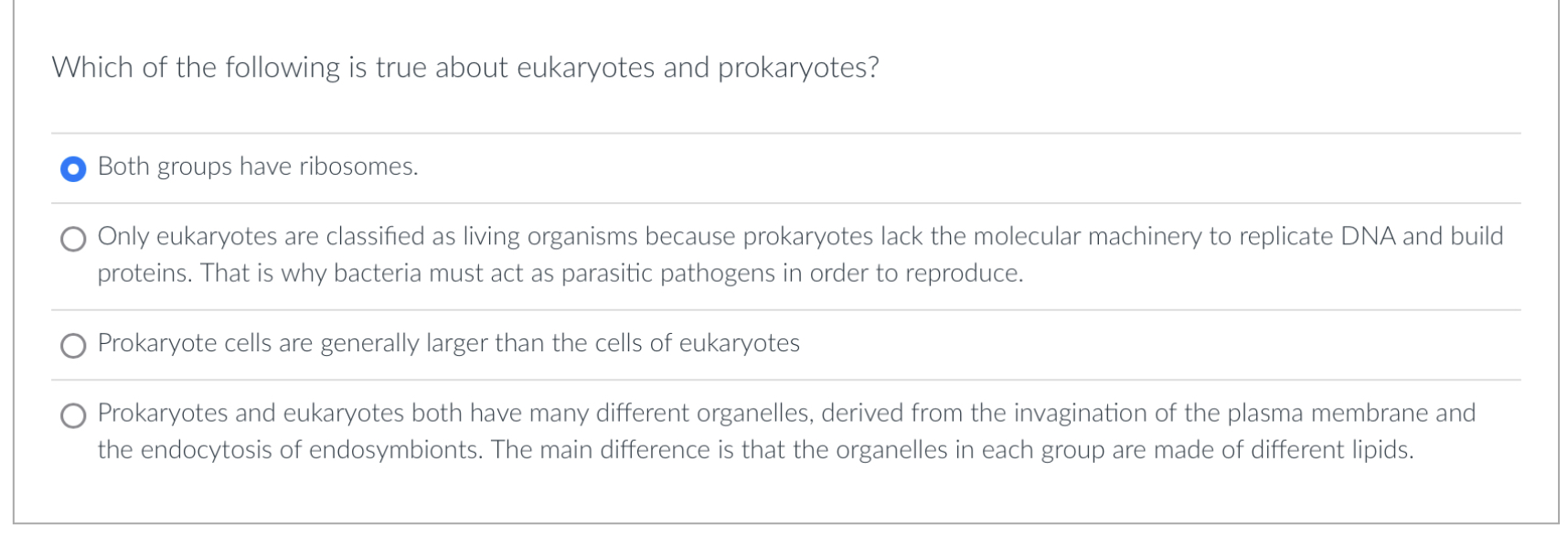
Task: Choose the 'Only eukaryotes are classified as living organisms' option
Action: point(73,241)
